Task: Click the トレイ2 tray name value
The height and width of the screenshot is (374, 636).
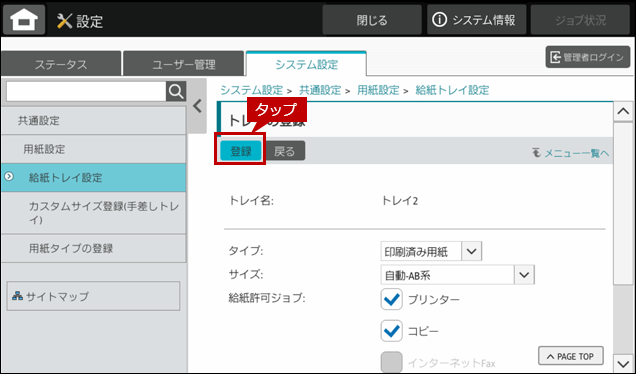Action: [400, 201]
